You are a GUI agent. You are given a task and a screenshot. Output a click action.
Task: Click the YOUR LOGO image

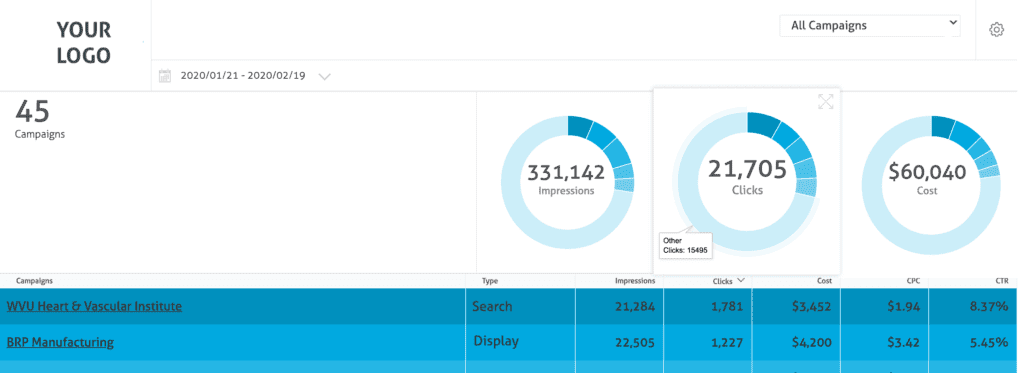(x=84, y=42)
